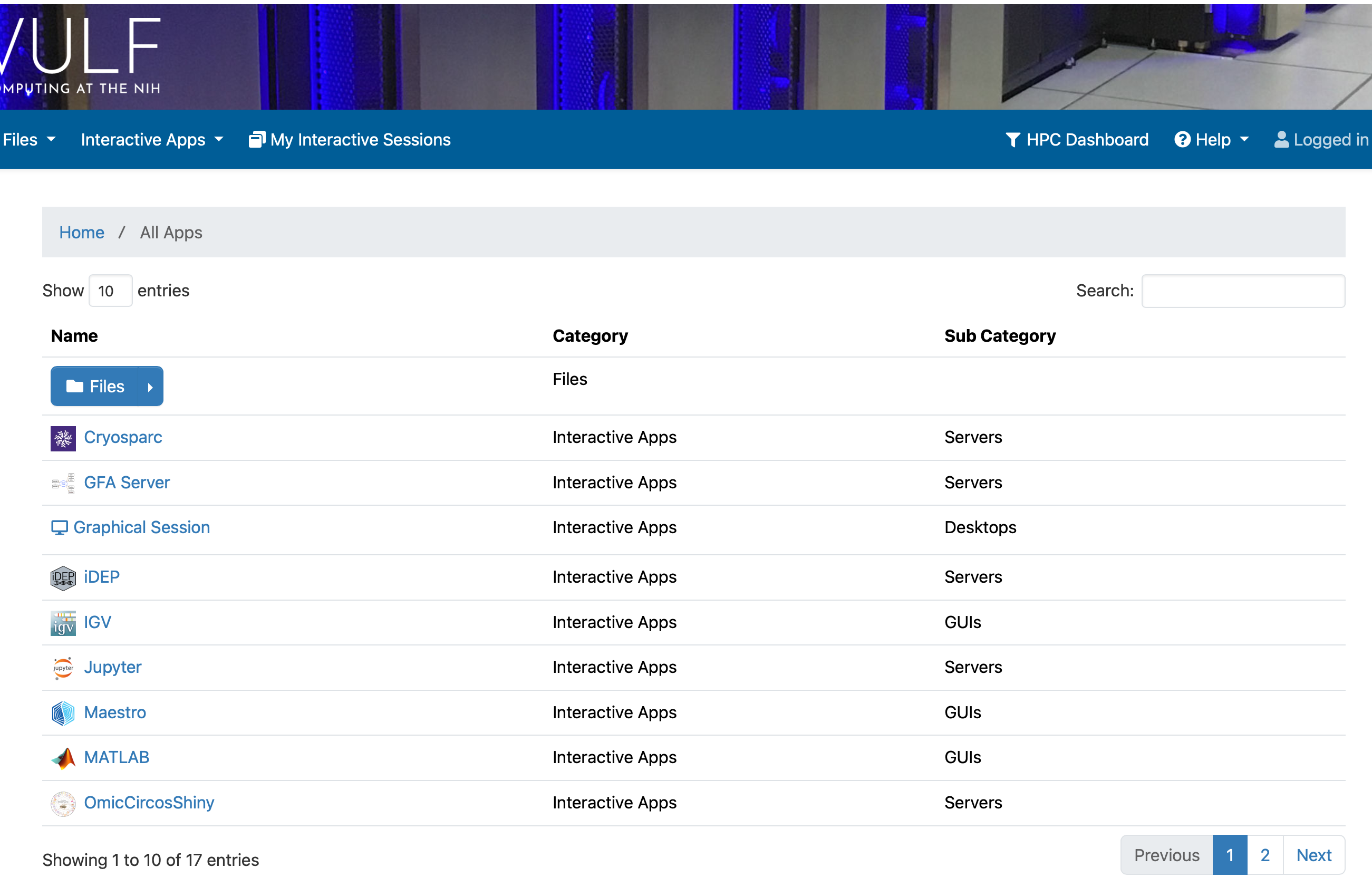Viewport: 1372px width, 887px height.
Task: Click 'Servers' cell in Cryosparc row
Action: tap(973, 437)
